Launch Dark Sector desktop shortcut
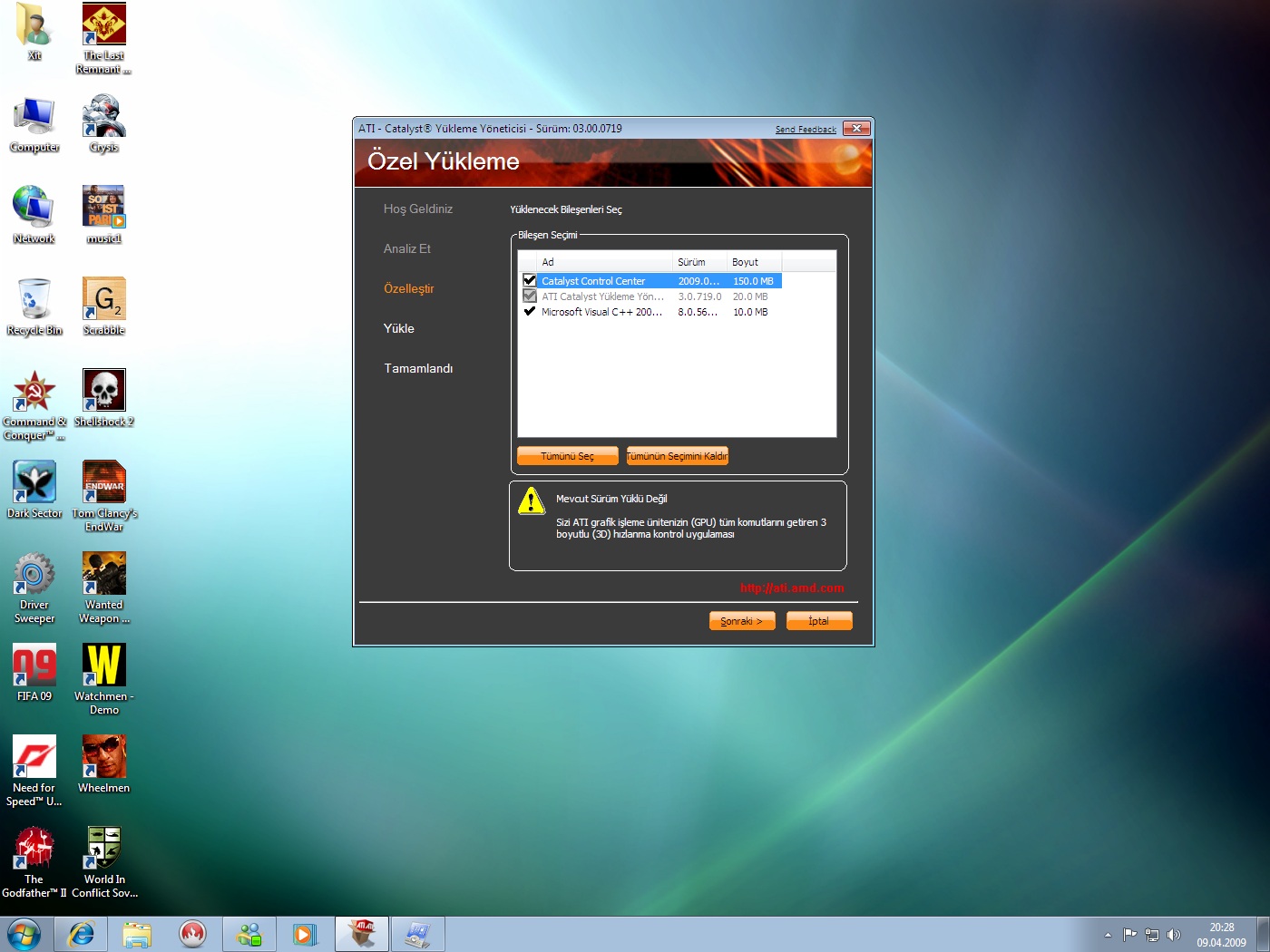The width and height of the screenshot is (1270, 952). [34, 491]
